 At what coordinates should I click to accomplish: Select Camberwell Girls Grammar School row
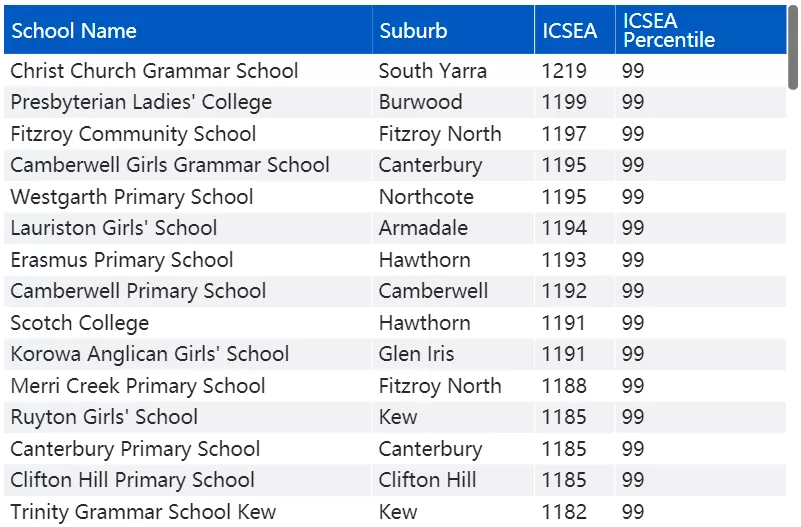click(x=395, y=165)
